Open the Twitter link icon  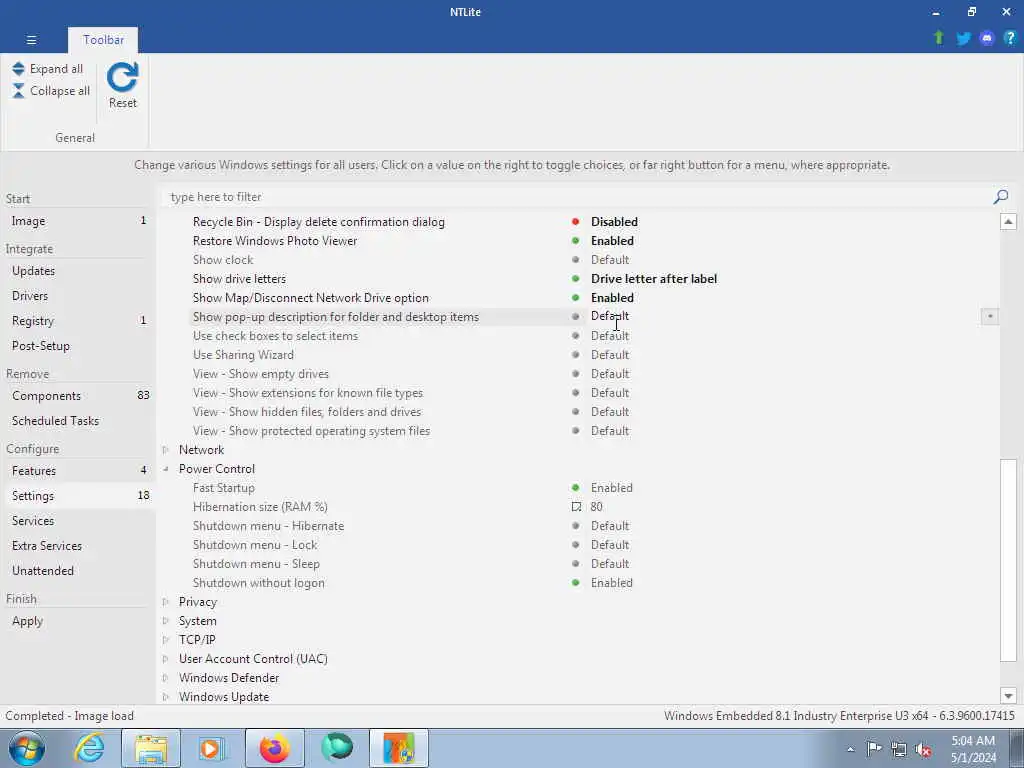coord(963,38)
